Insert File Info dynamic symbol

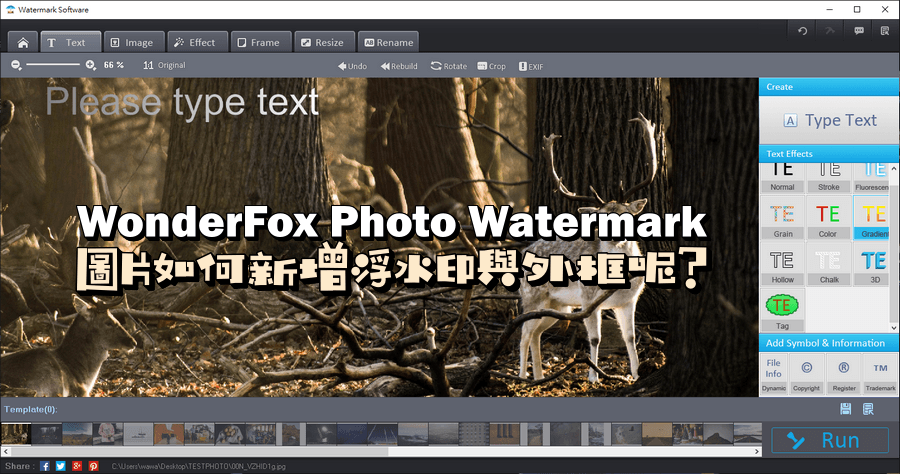coord(773,374)
